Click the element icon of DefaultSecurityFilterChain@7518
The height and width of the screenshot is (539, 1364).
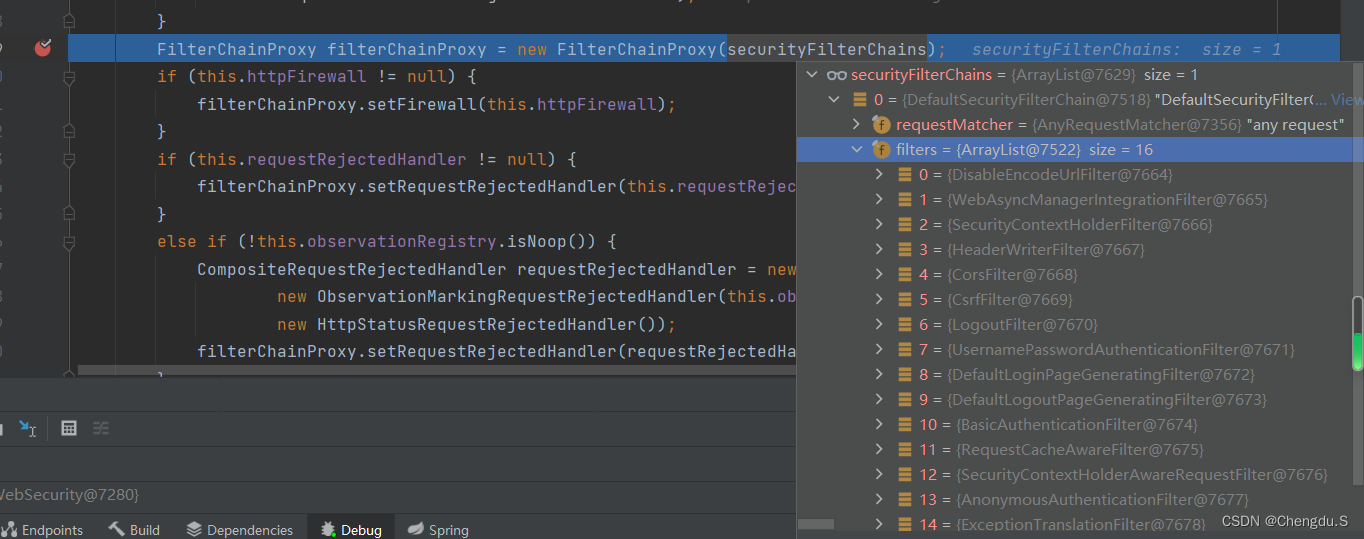click(859, 100)
